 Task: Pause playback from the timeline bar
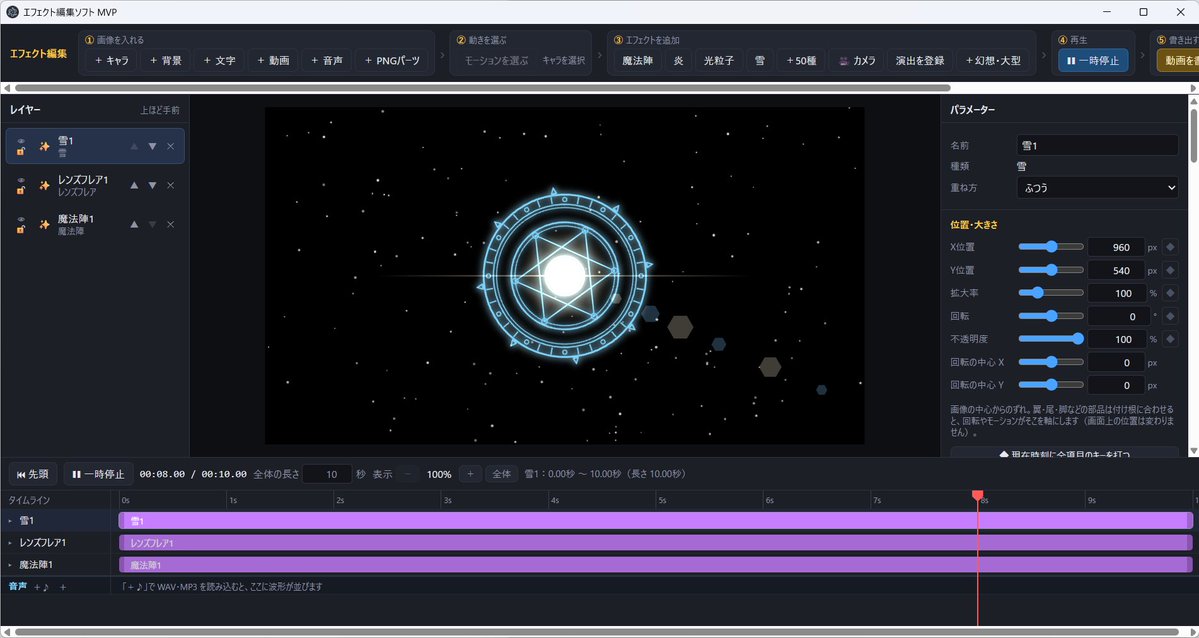pos(99,474)
